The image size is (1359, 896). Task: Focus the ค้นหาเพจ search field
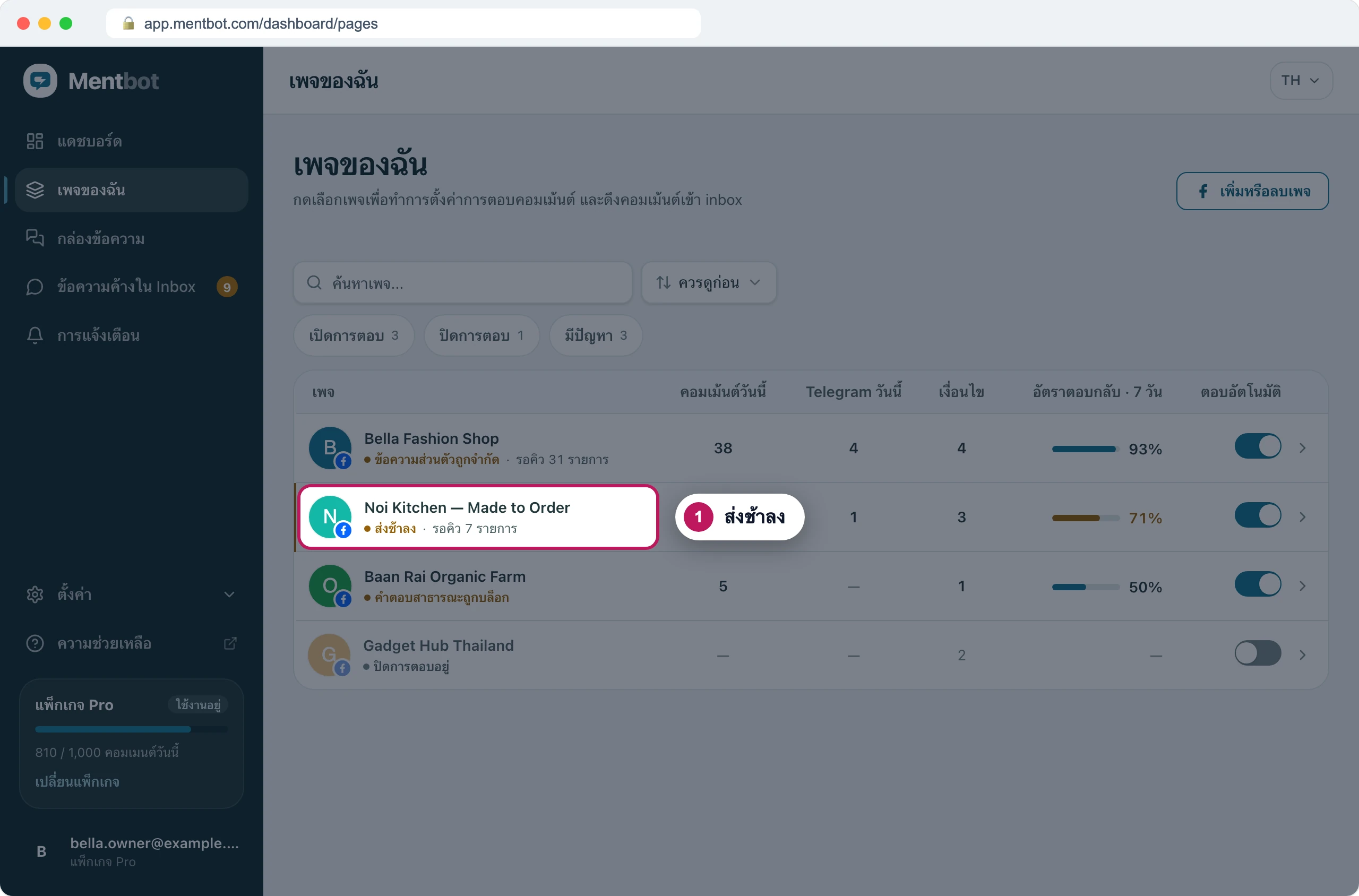coord(462,282)
